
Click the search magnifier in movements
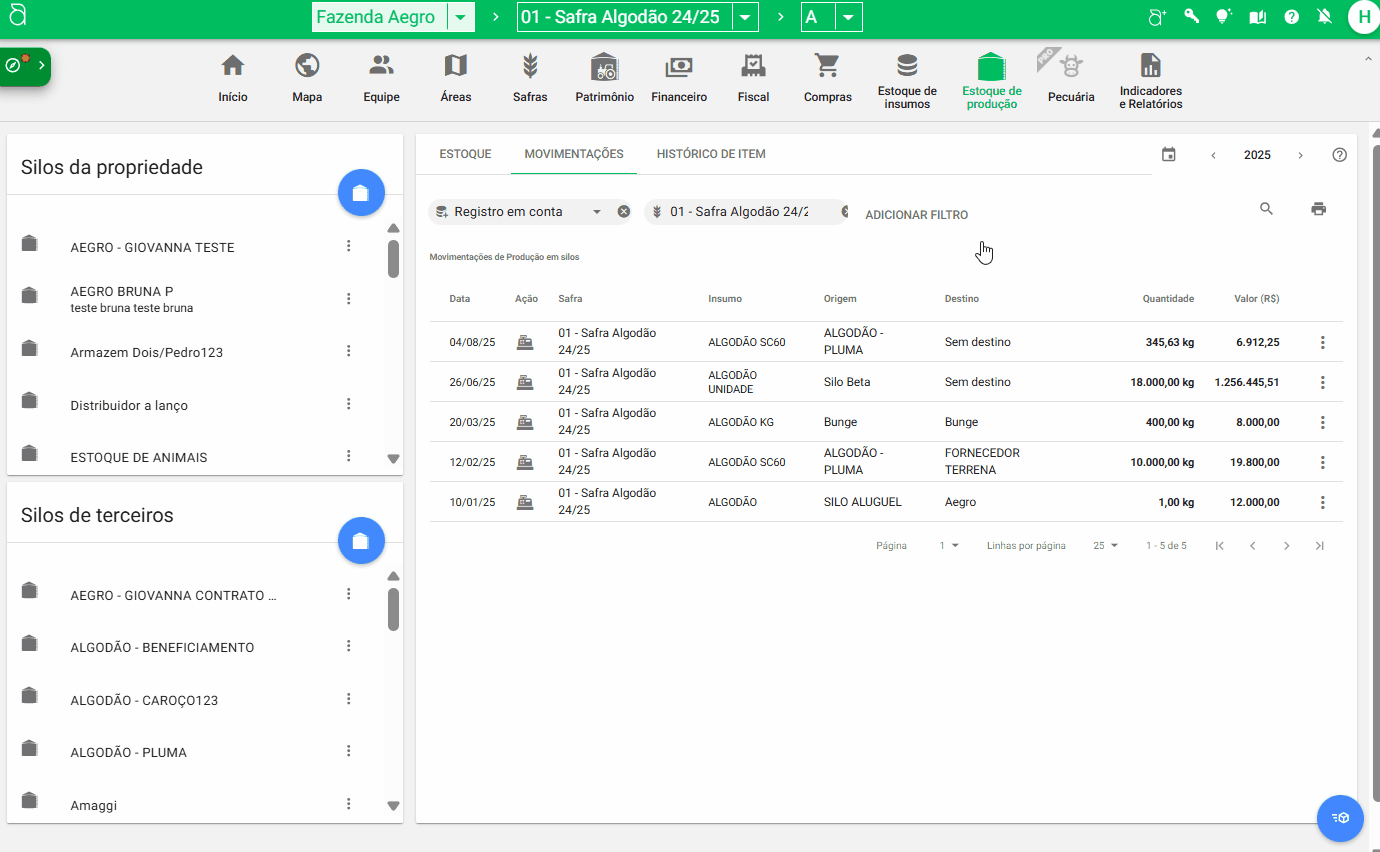pos(1266,209)
